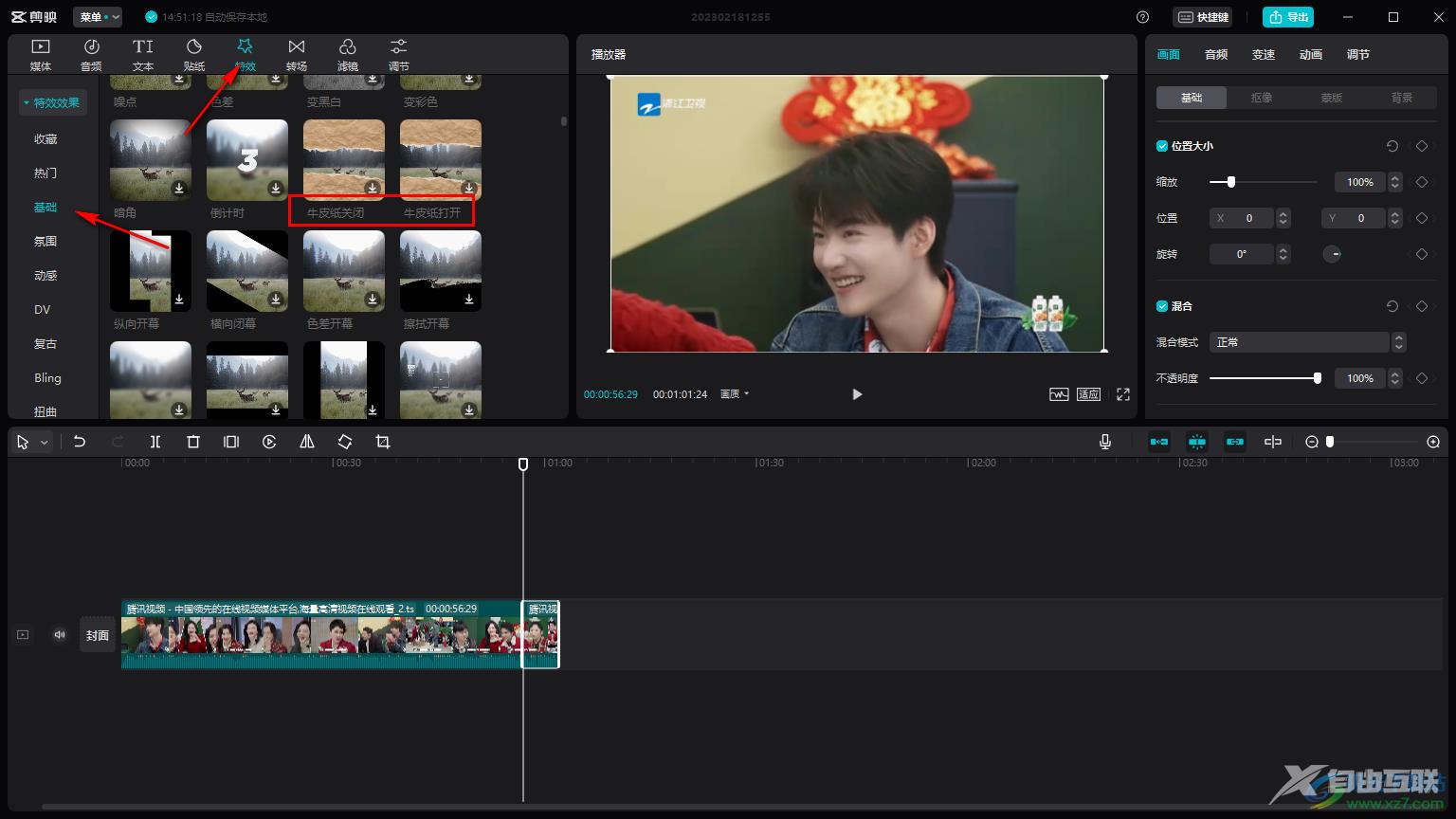This screenshot has height=819, width=1456.
Task: Select the 收藏 favorites category
Action: [45, 138]
